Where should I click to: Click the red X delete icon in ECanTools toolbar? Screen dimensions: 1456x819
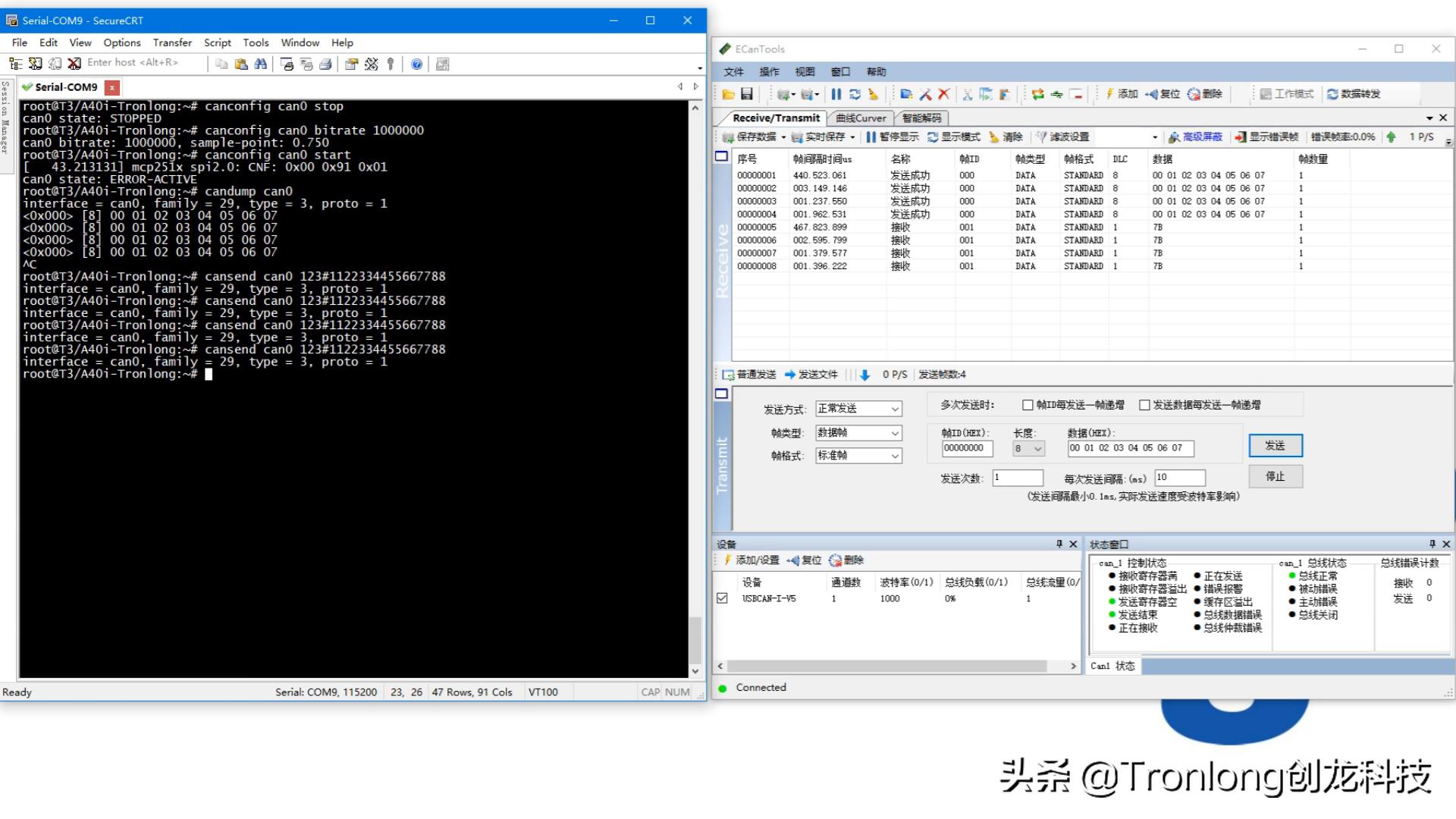[944, 94]
